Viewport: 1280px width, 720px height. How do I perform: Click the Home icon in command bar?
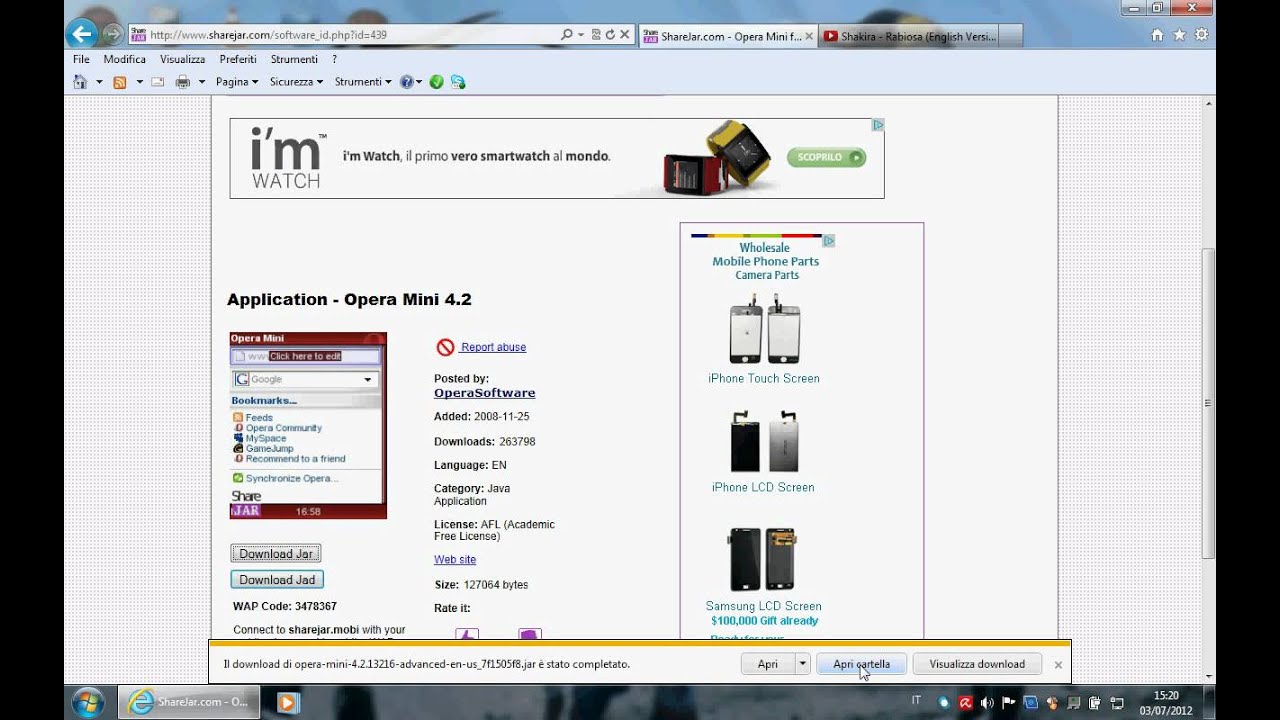click(80, 82)
